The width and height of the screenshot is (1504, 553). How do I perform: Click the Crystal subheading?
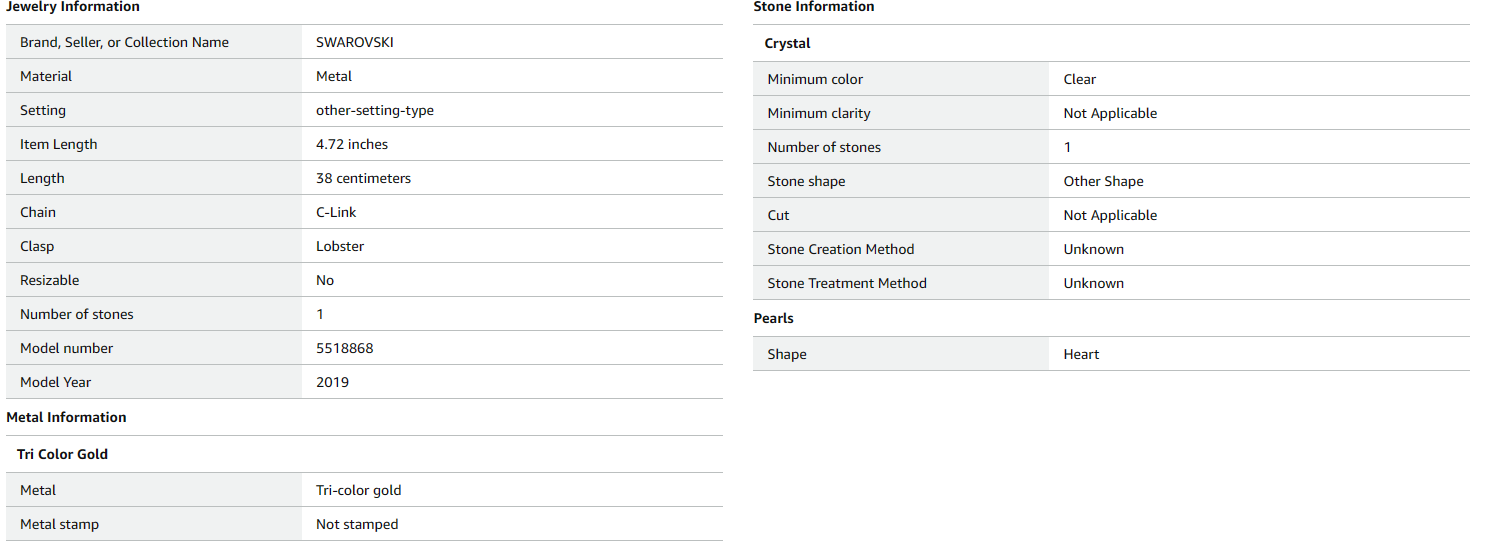(x=787, y=43)
